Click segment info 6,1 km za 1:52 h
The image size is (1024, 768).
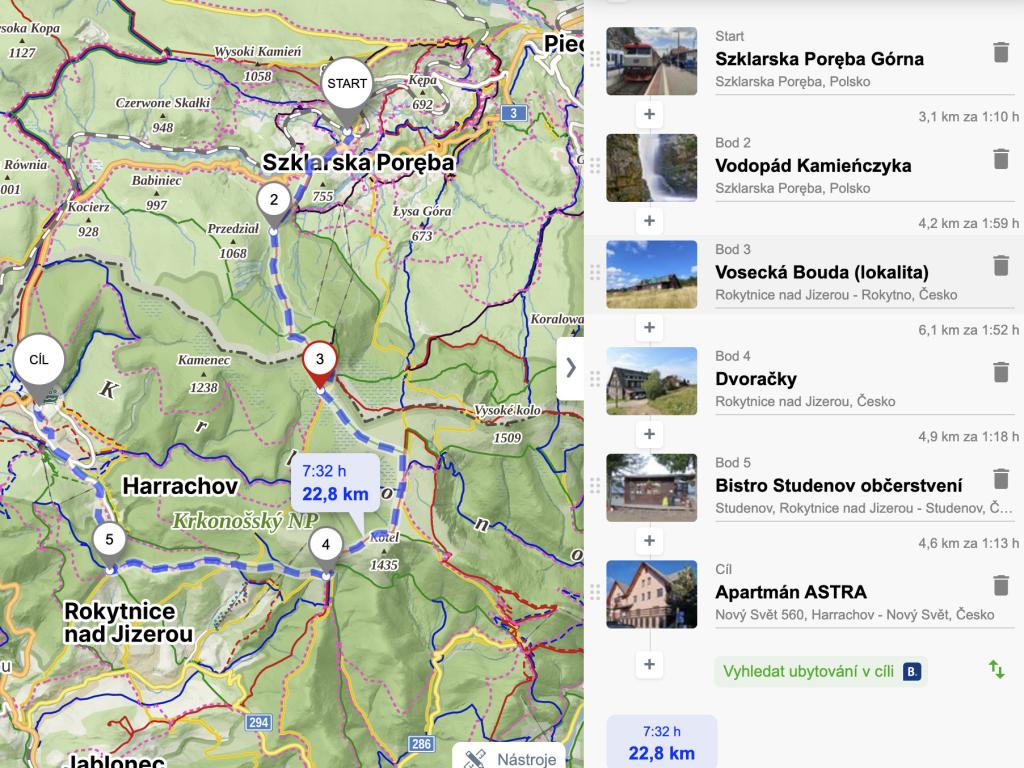[x=968, y=330]
